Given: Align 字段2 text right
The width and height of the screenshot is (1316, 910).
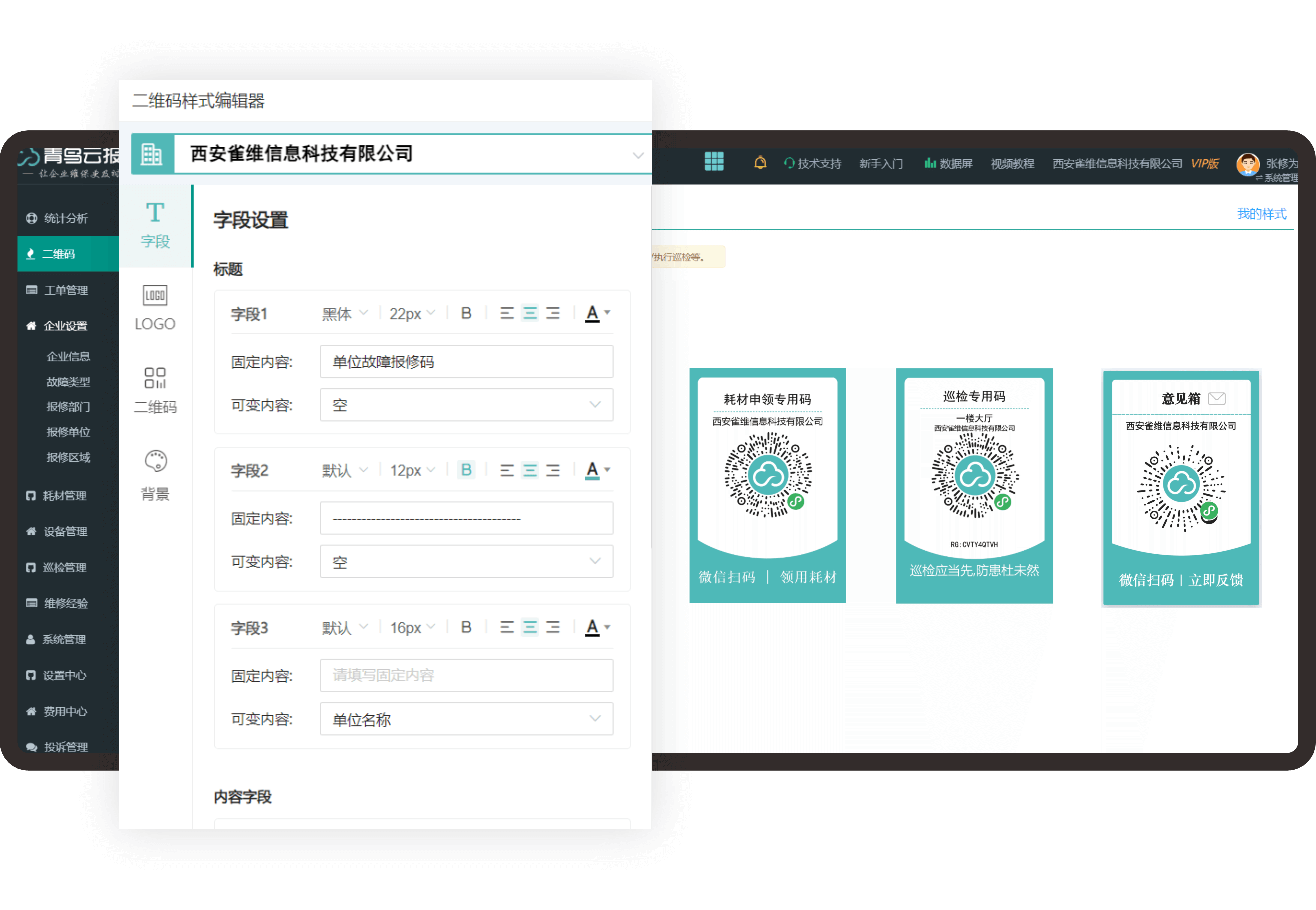Looking at the screenshot, I should (x=552, y=470).
